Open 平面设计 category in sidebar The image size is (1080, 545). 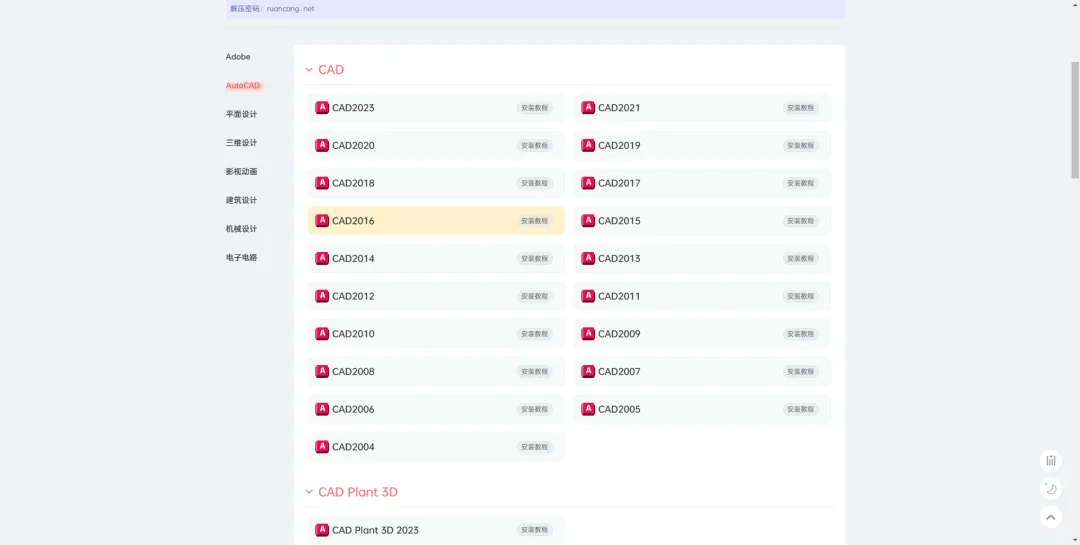[241, 114]
